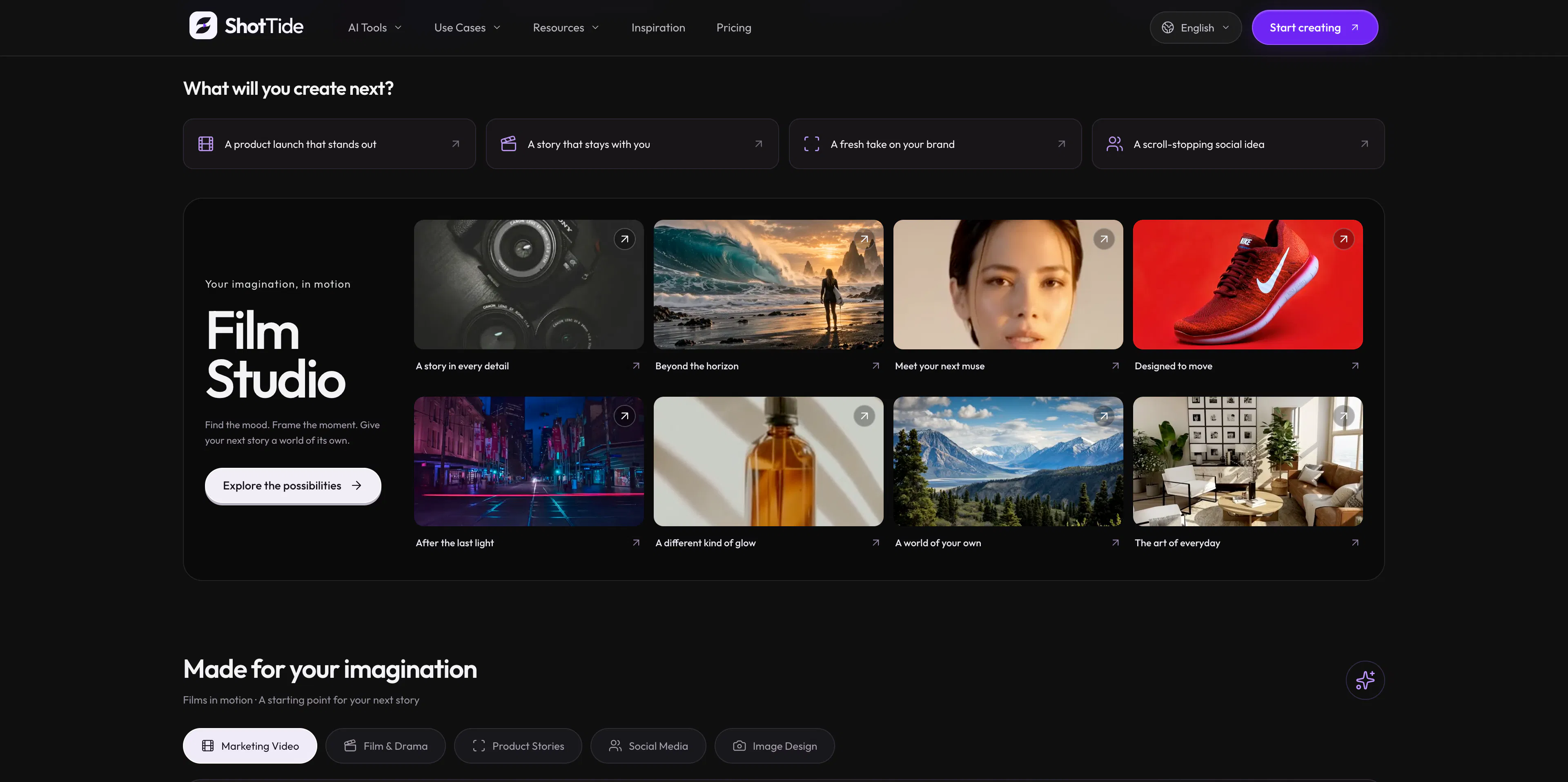Click Explore the possibilities button
The image size is (1568, 782).
[x=293, y=485]
